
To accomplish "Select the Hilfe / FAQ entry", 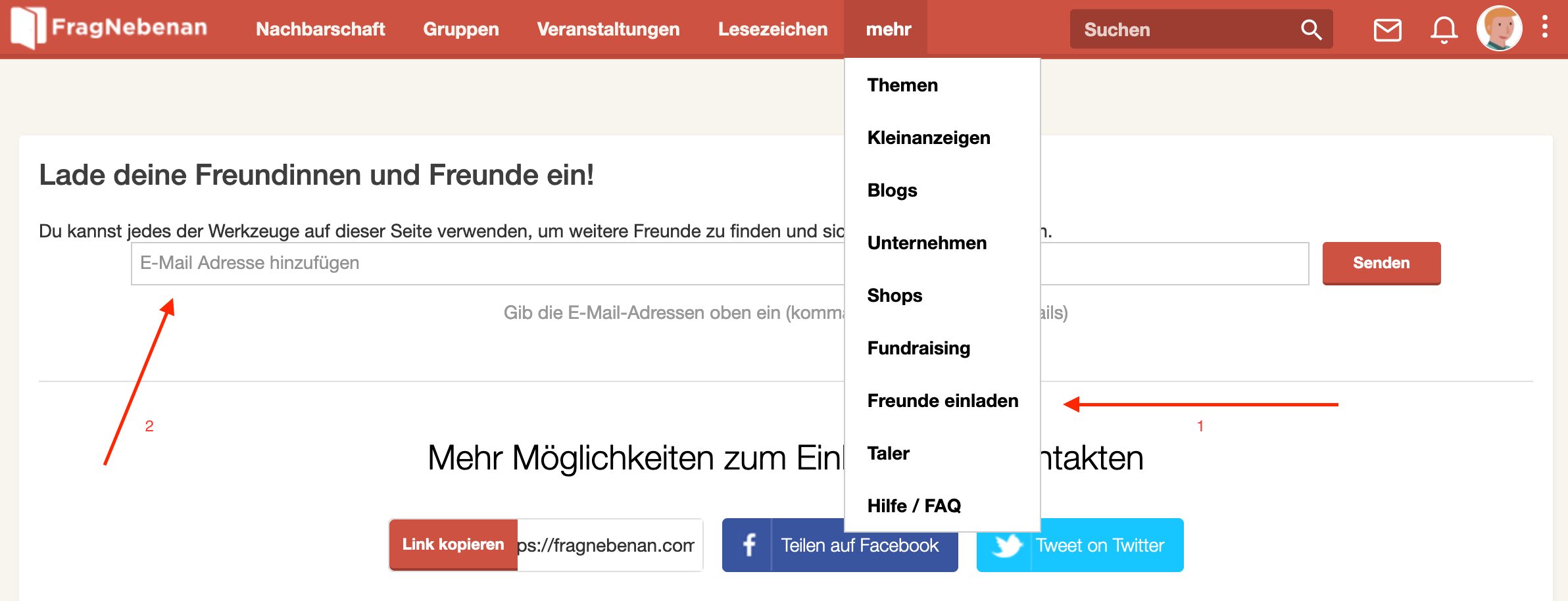I will point(914,506).
